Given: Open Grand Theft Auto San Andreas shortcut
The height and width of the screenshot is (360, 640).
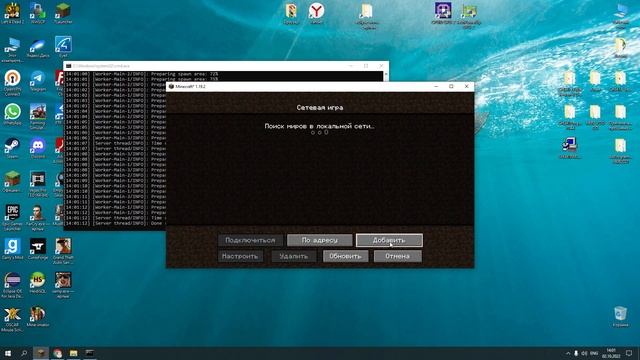Looking at the screenshot, I should (x=63, y=251).
